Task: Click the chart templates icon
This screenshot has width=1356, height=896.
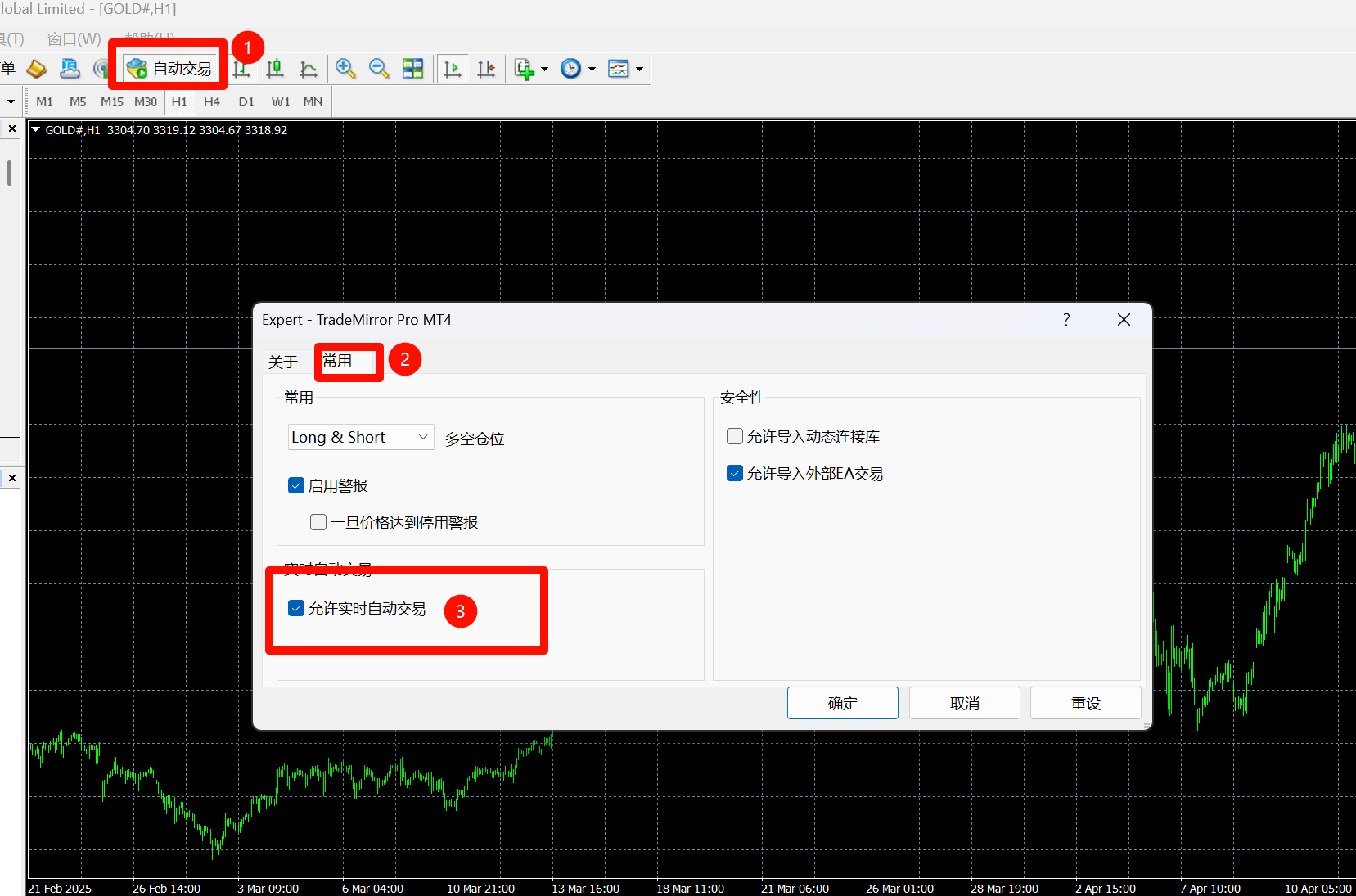Action: tap(619, 69)
